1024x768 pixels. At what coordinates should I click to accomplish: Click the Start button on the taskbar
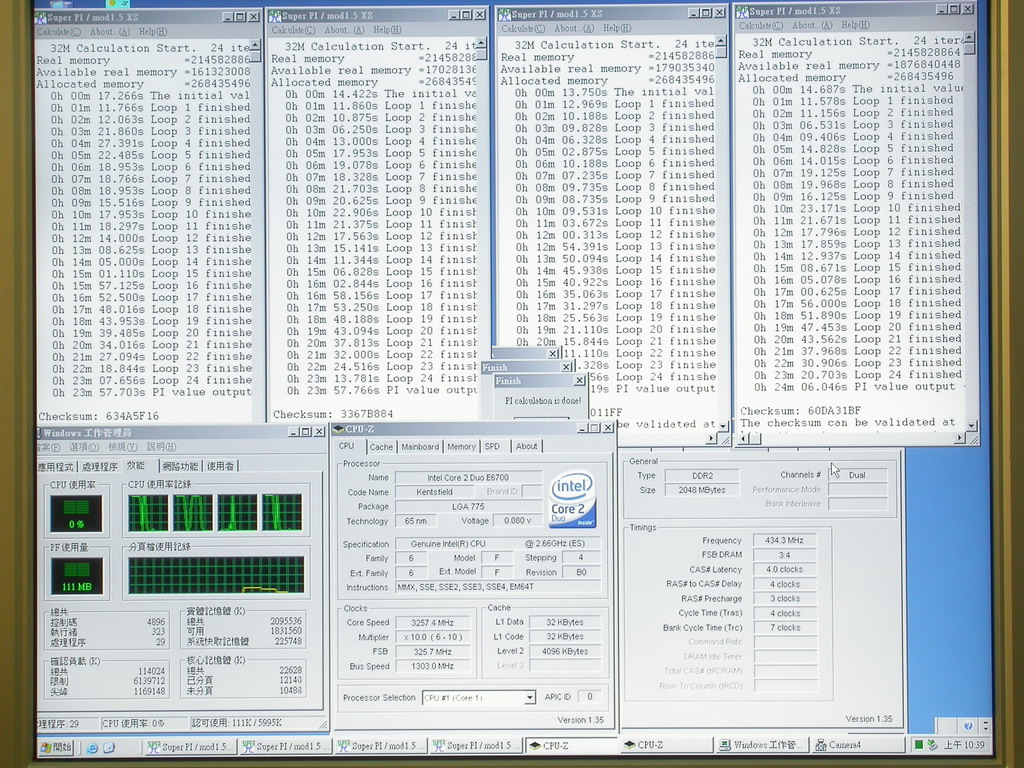56,746
